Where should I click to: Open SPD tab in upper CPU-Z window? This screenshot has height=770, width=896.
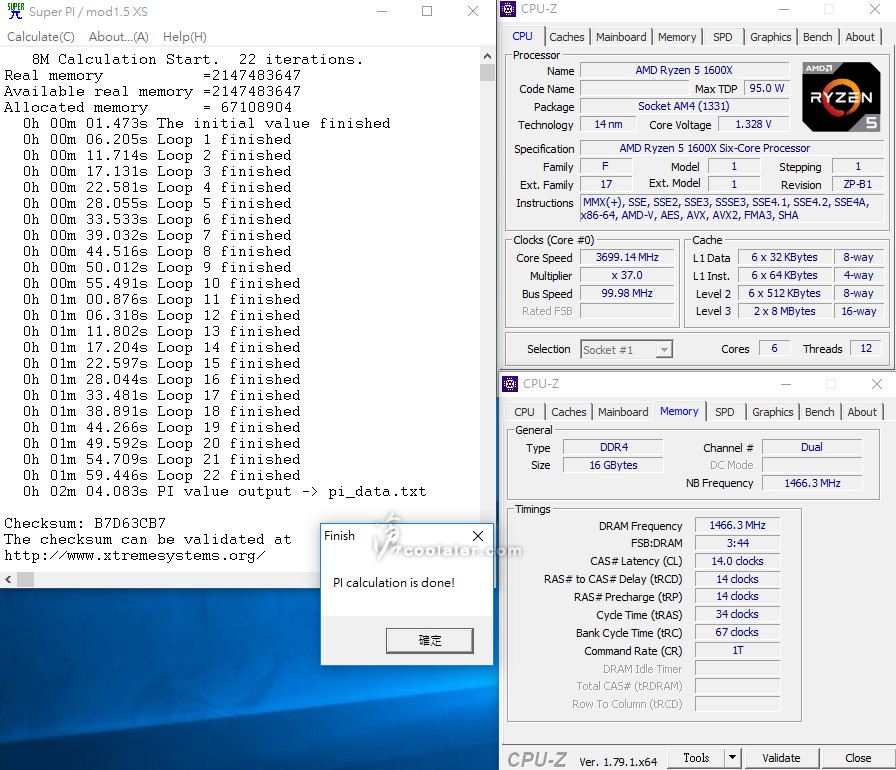723,37
